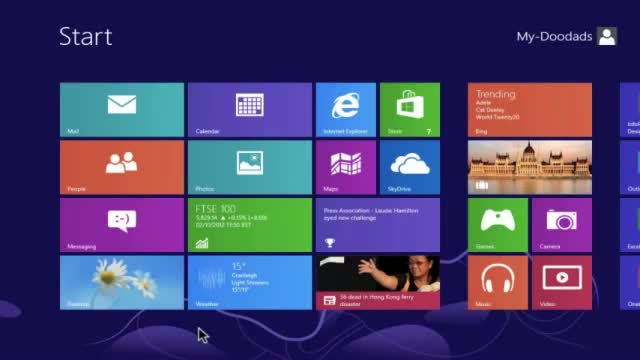
Task: Open the News tile about Hong Kong ferry
Action: tap(378, 282)
